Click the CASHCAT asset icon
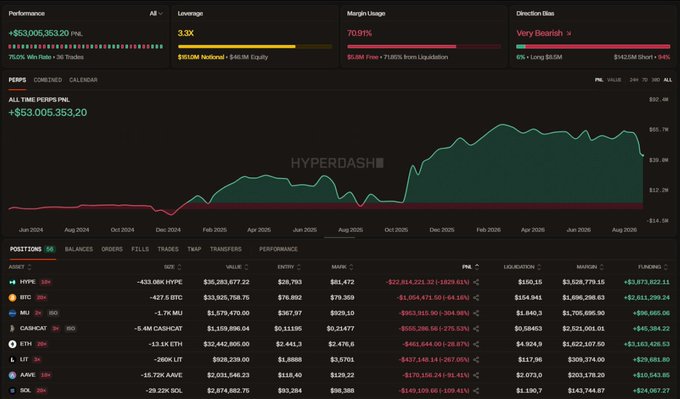Viewport: 680px width, 399px height. pyautogui.click(x=12, y=329)
